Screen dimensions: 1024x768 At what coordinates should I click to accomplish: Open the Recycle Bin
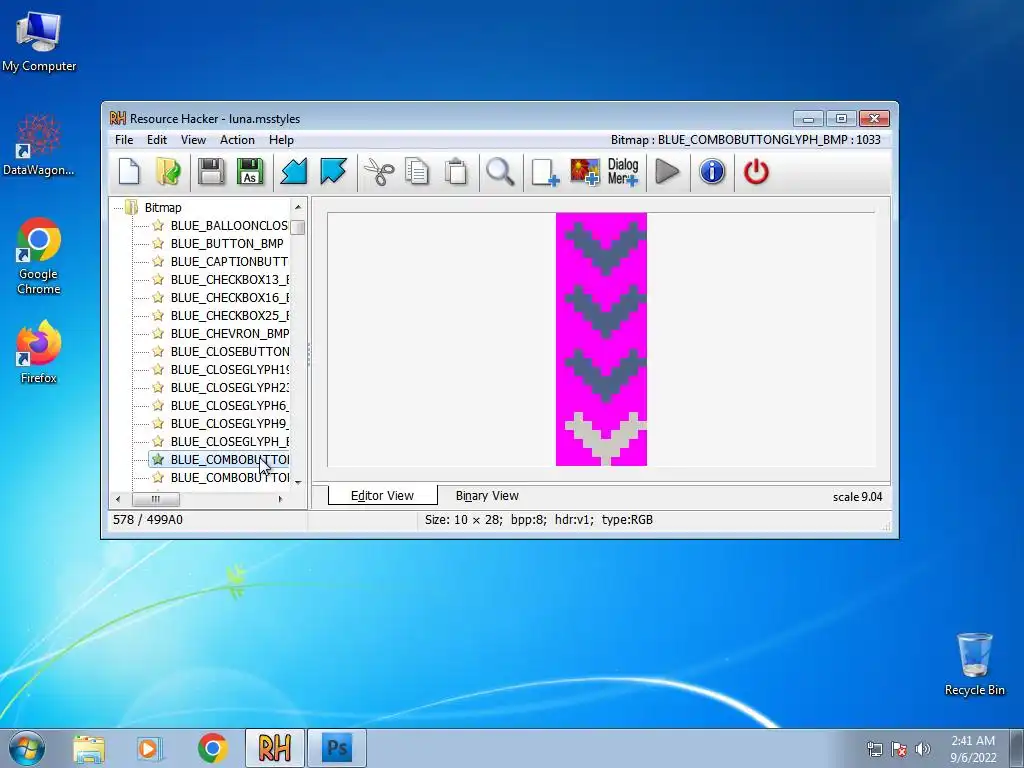point(974,664)
